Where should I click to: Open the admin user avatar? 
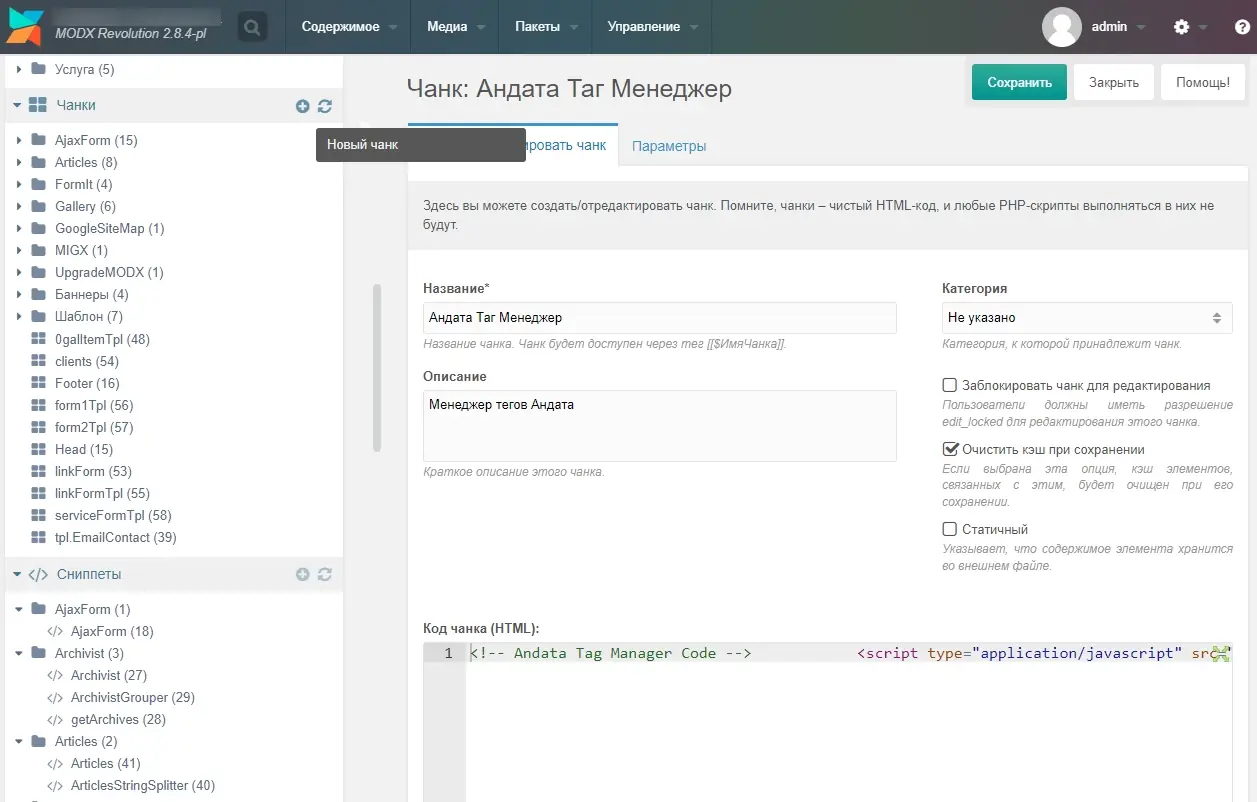pyautogui.click(x=1061, y=27)
